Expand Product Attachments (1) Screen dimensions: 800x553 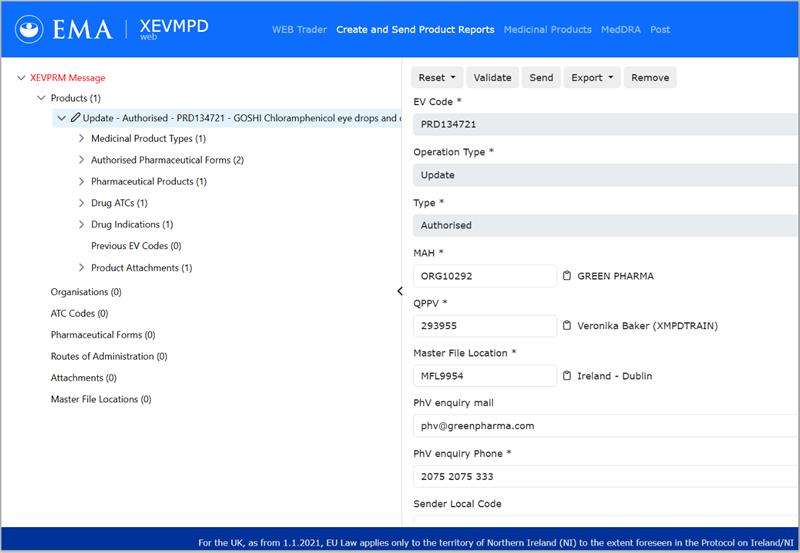click(x=81, y=267)
